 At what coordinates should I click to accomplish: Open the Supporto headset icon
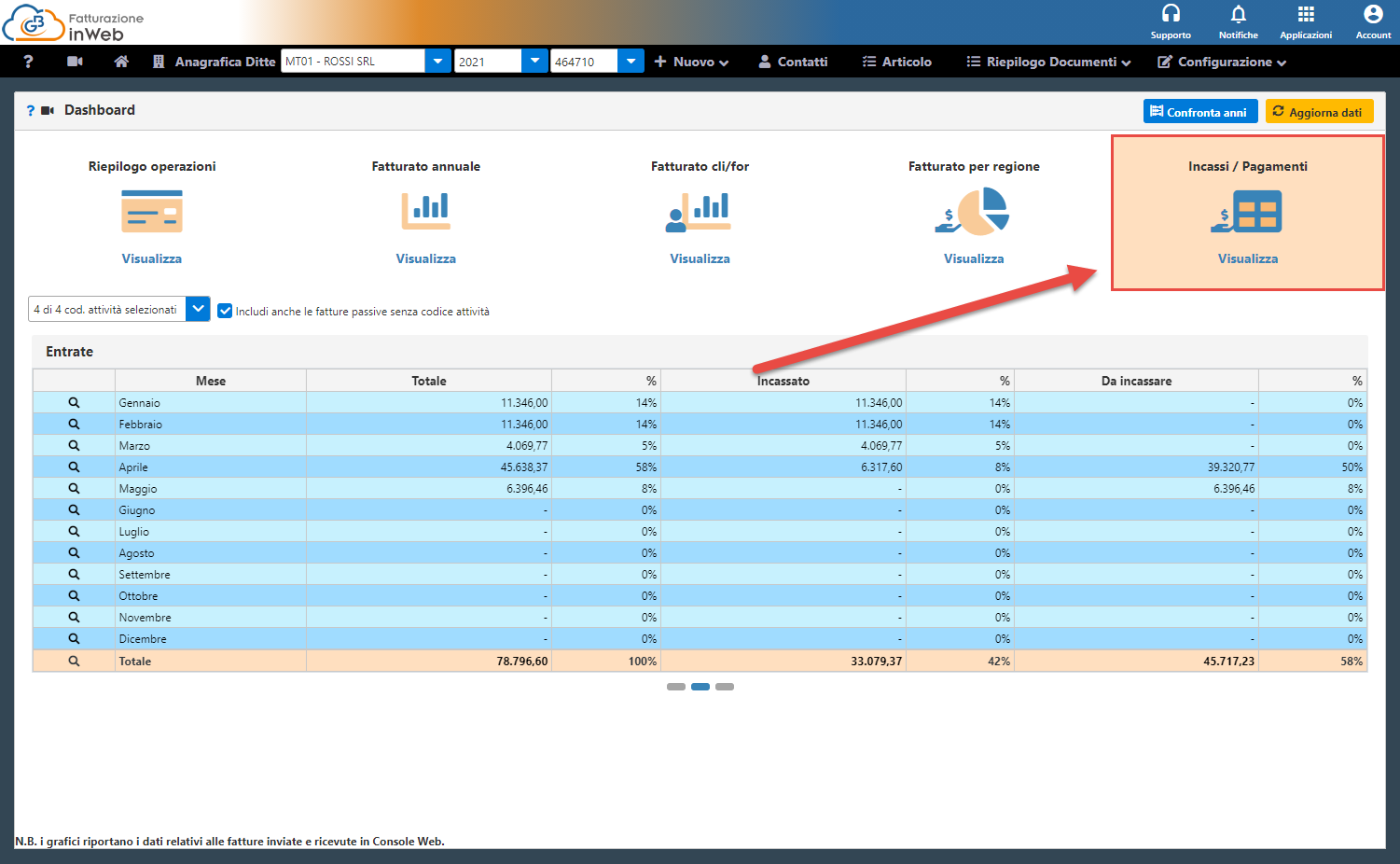click(1171, 14)
